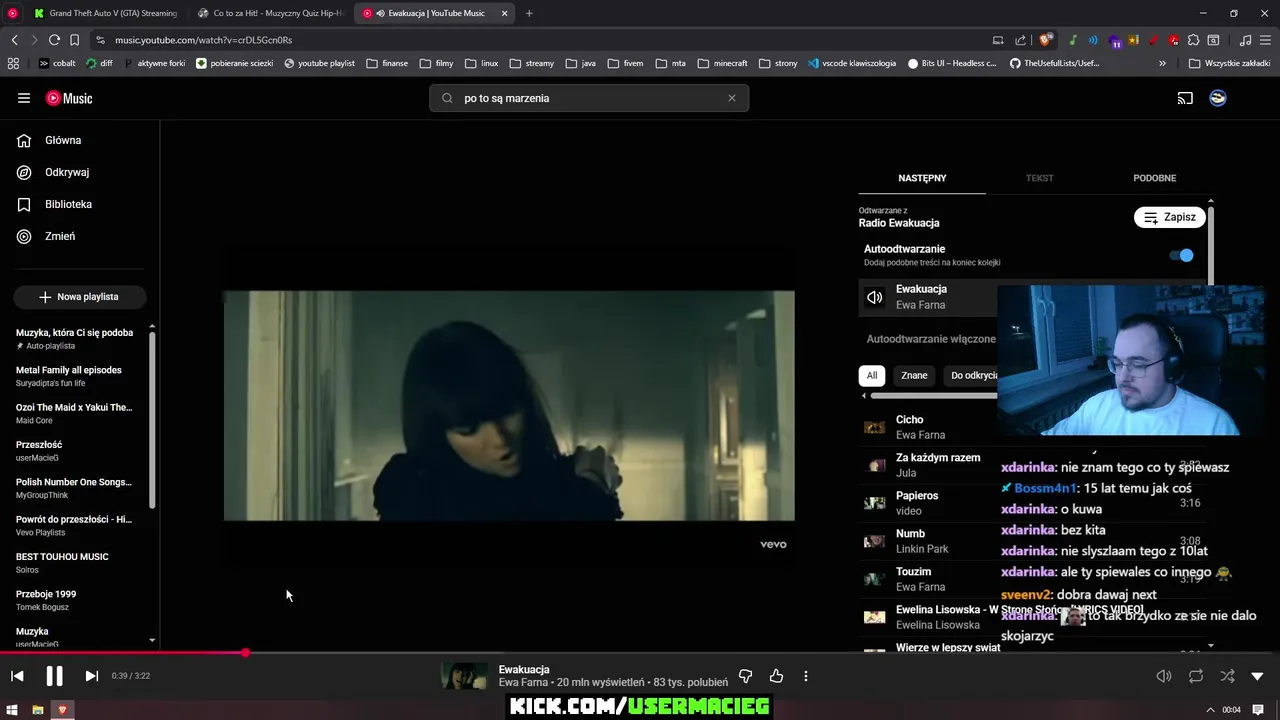Image resolution: width=1280 pixels, height=720 pixels.
Task: Open the finanse bookmarks folder
Action: pos(387,63)
